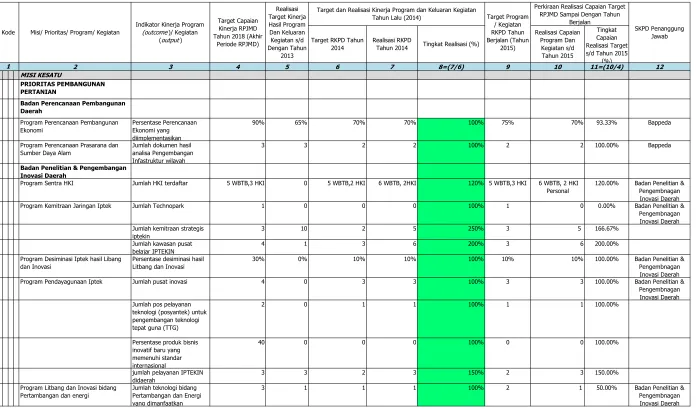Select the column index cell "12"

coord(660,67)
